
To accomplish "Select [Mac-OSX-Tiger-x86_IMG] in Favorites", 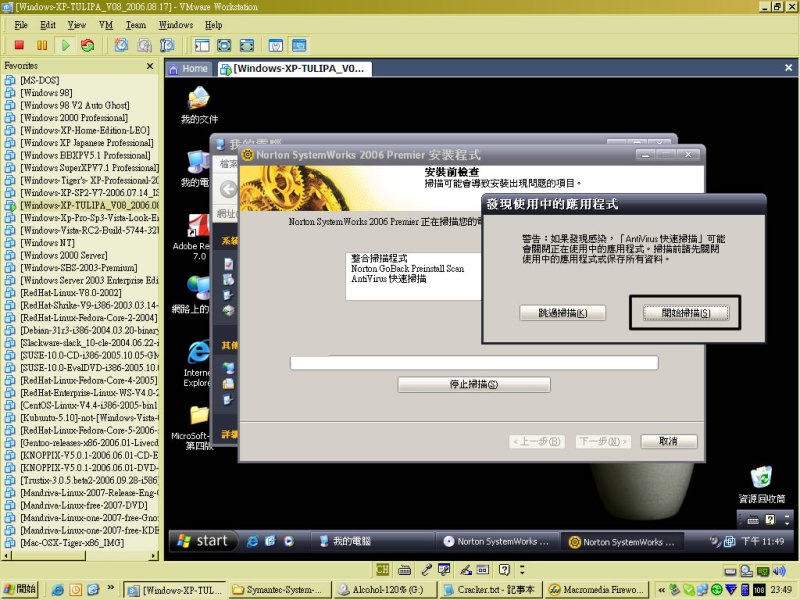I will [x=72, y=543].
